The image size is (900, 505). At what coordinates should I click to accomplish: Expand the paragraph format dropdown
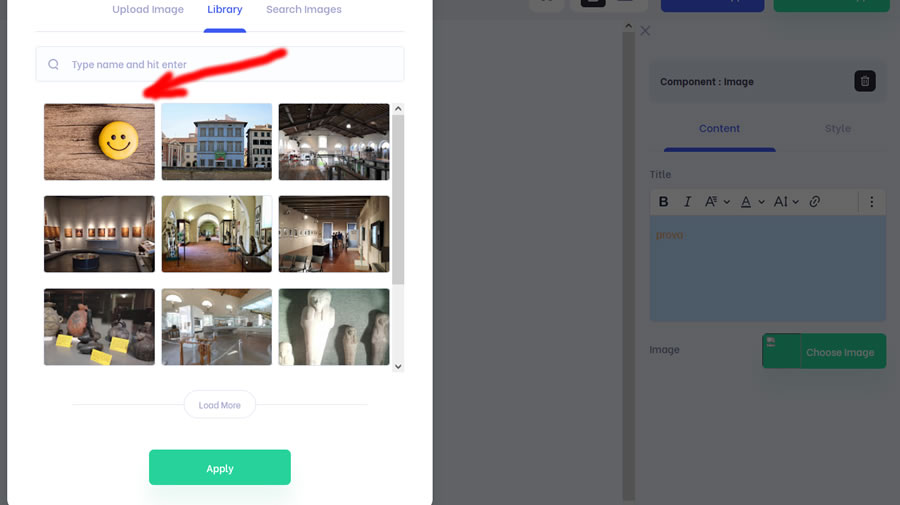tap(716, 202)
